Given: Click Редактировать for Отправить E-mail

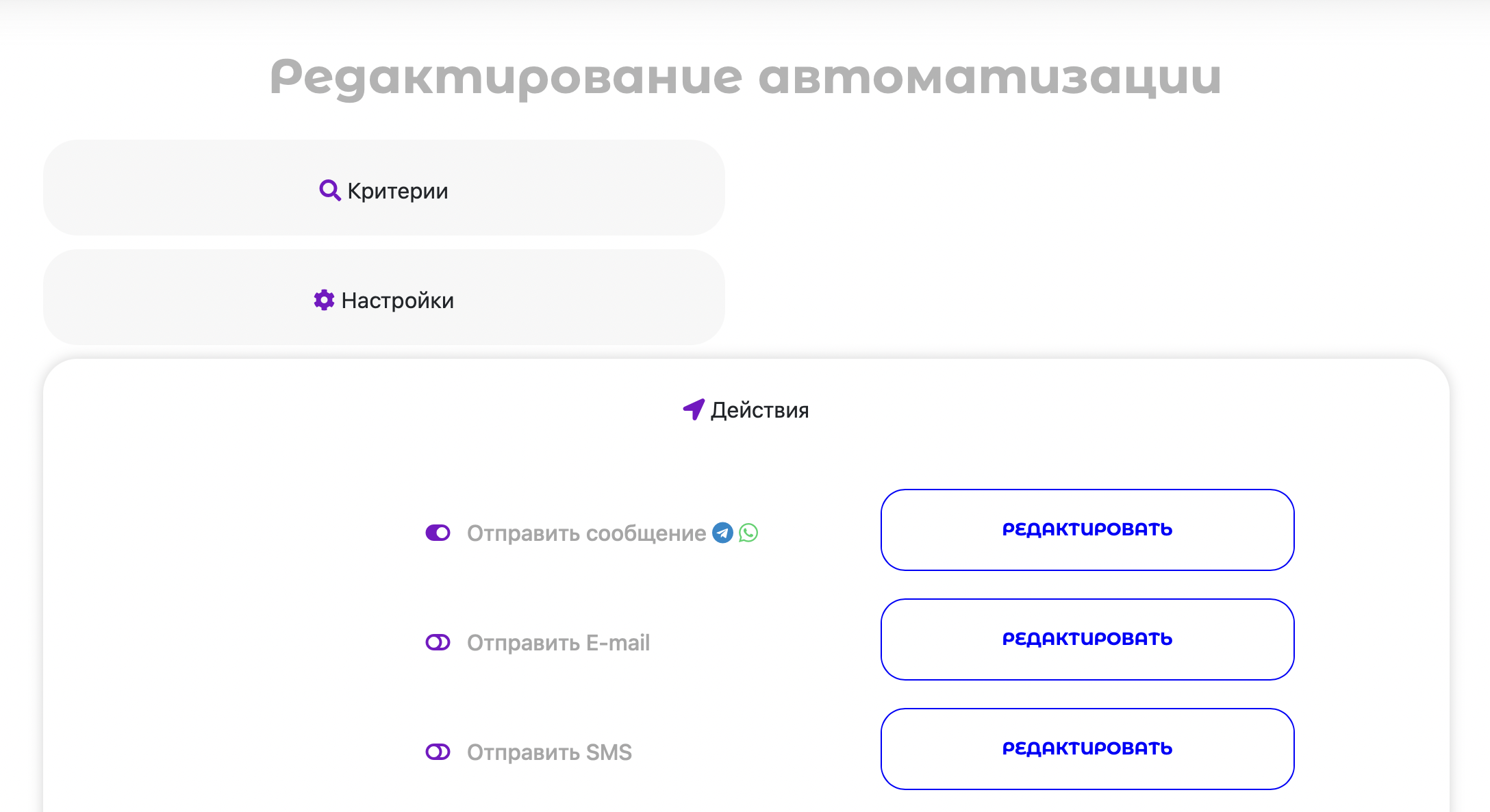Looking at the screenshot, I should click(1087, 639).
